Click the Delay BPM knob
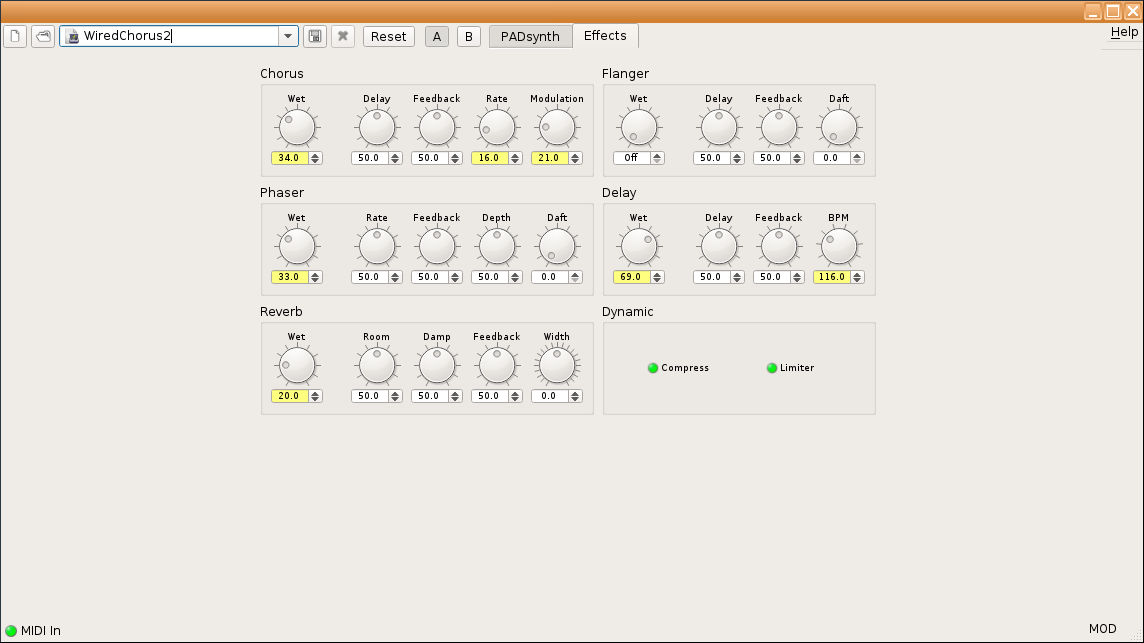 click(839, 247)
